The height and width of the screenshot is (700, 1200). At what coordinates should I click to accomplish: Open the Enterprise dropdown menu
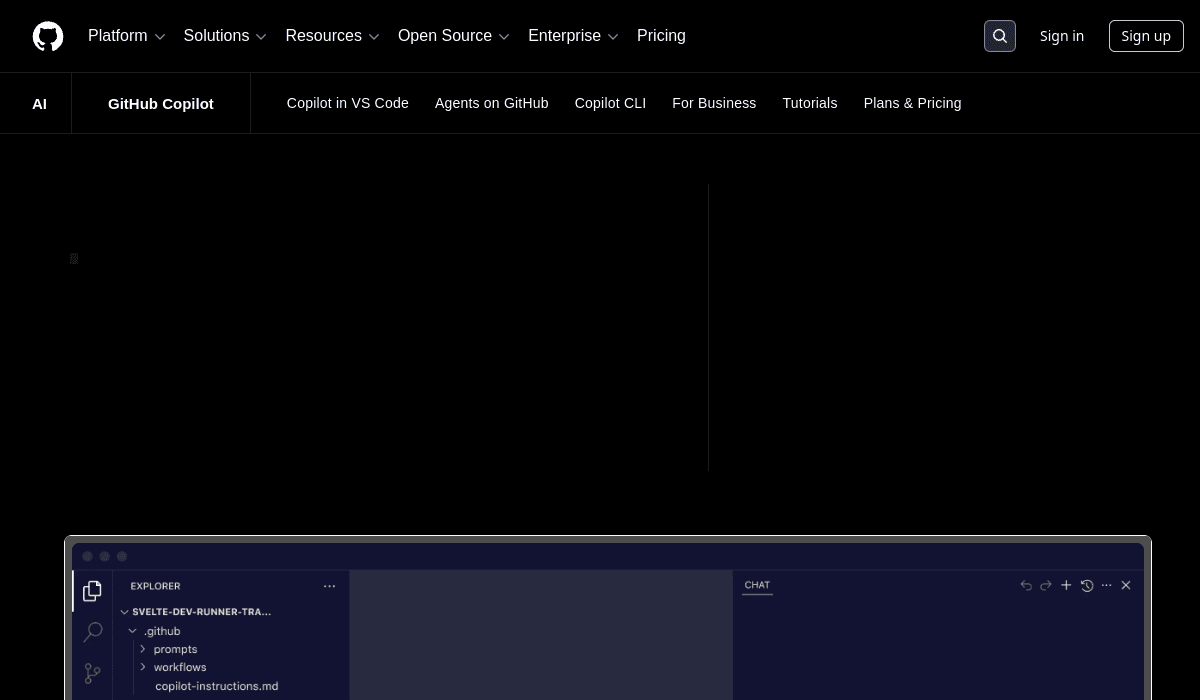(573, 36)
